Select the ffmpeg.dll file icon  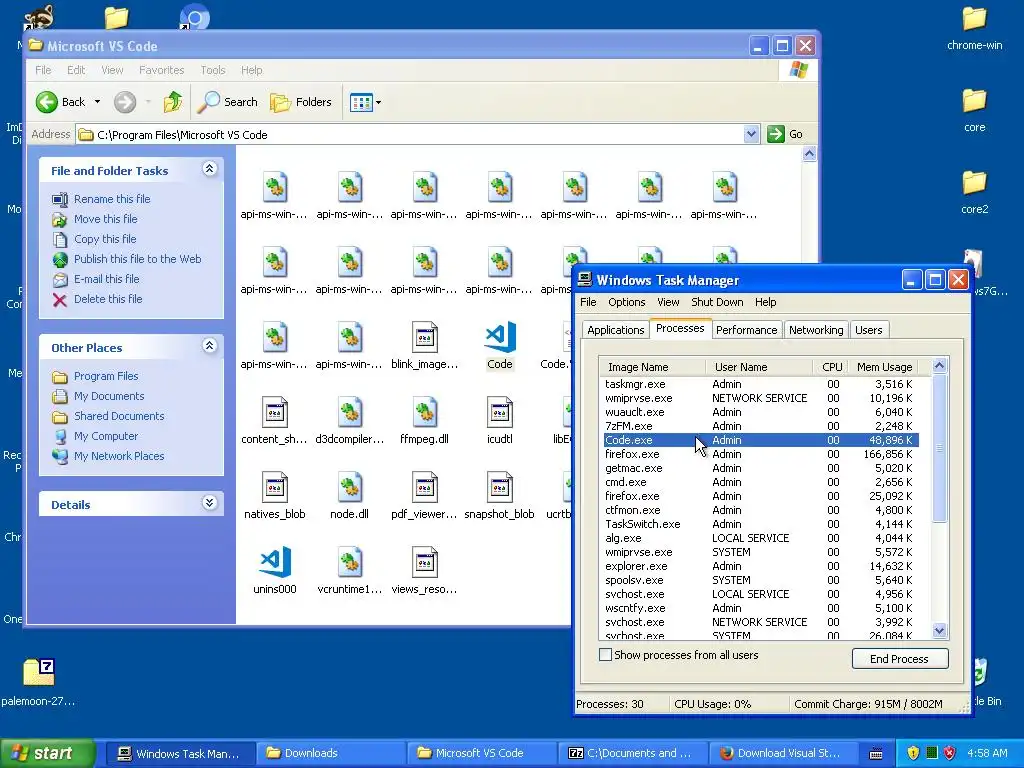[424, 412]
